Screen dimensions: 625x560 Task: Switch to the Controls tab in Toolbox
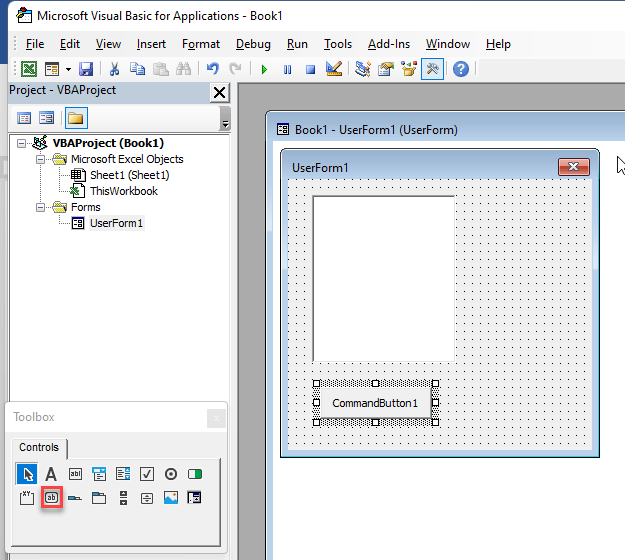coord(39,447)
